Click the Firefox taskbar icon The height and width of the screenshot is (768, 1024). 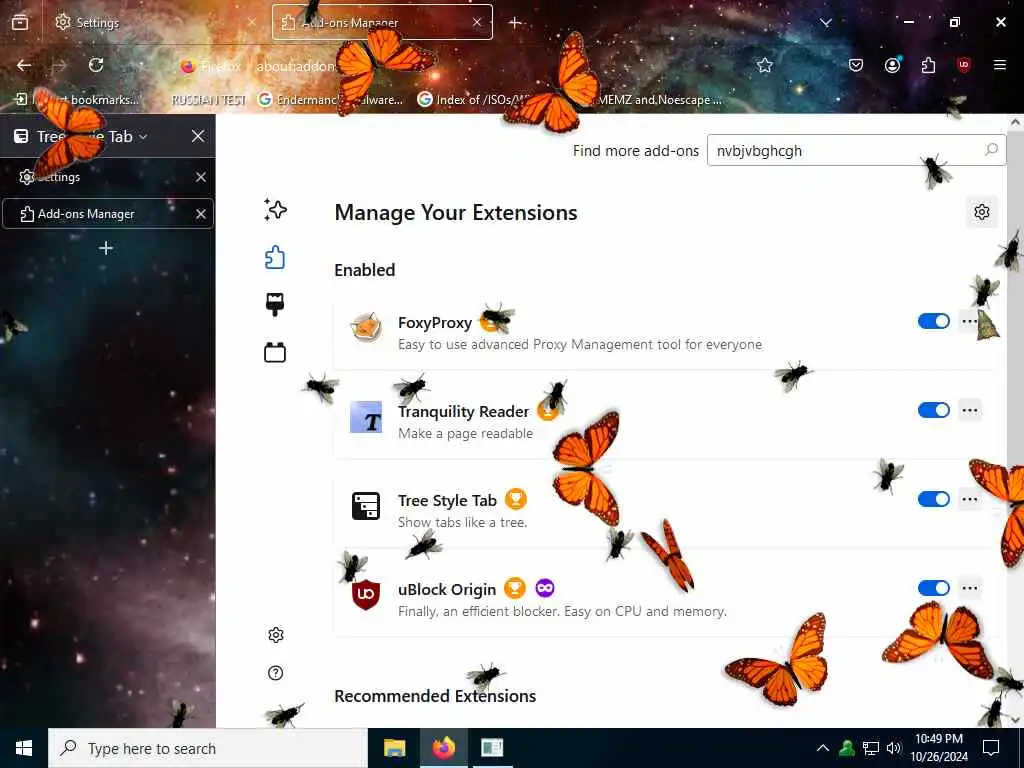pyautogui.click(x=443, y=748)
